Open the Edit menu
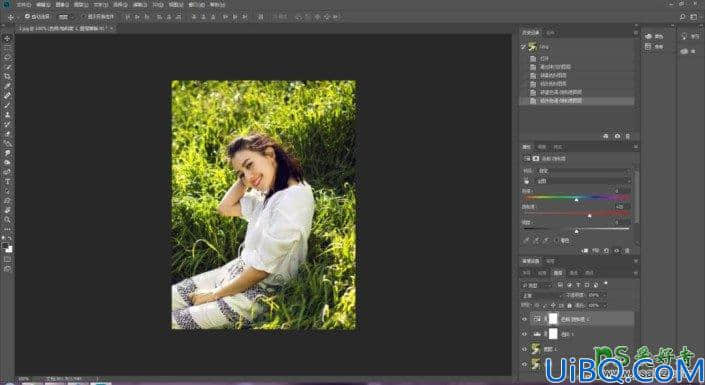This screenshot has width=705, height=385. [x=43, y=5]
